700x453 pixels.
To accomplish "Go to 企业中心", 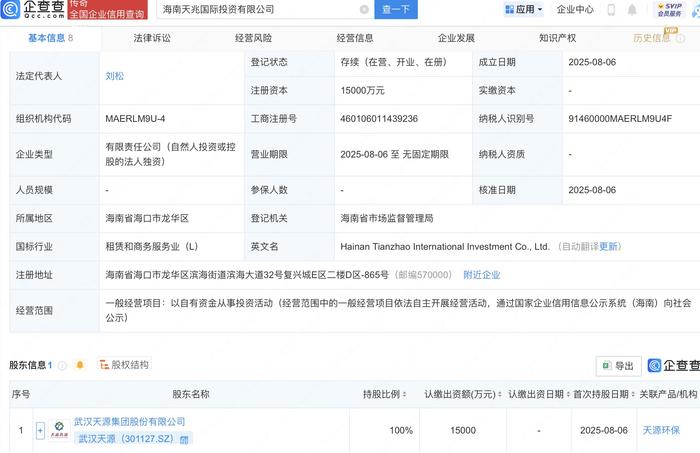I will click(x=575, y=9).
